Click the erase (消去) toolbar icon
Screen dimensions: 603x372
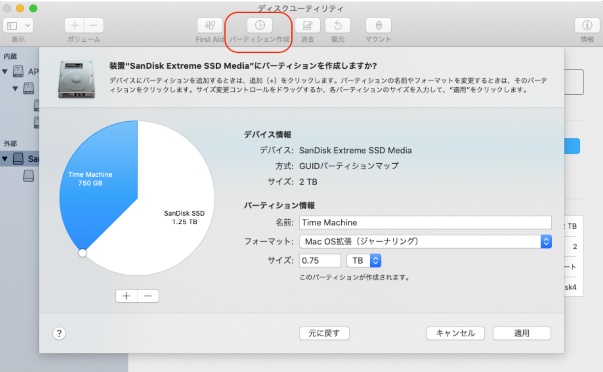(307, 26)
